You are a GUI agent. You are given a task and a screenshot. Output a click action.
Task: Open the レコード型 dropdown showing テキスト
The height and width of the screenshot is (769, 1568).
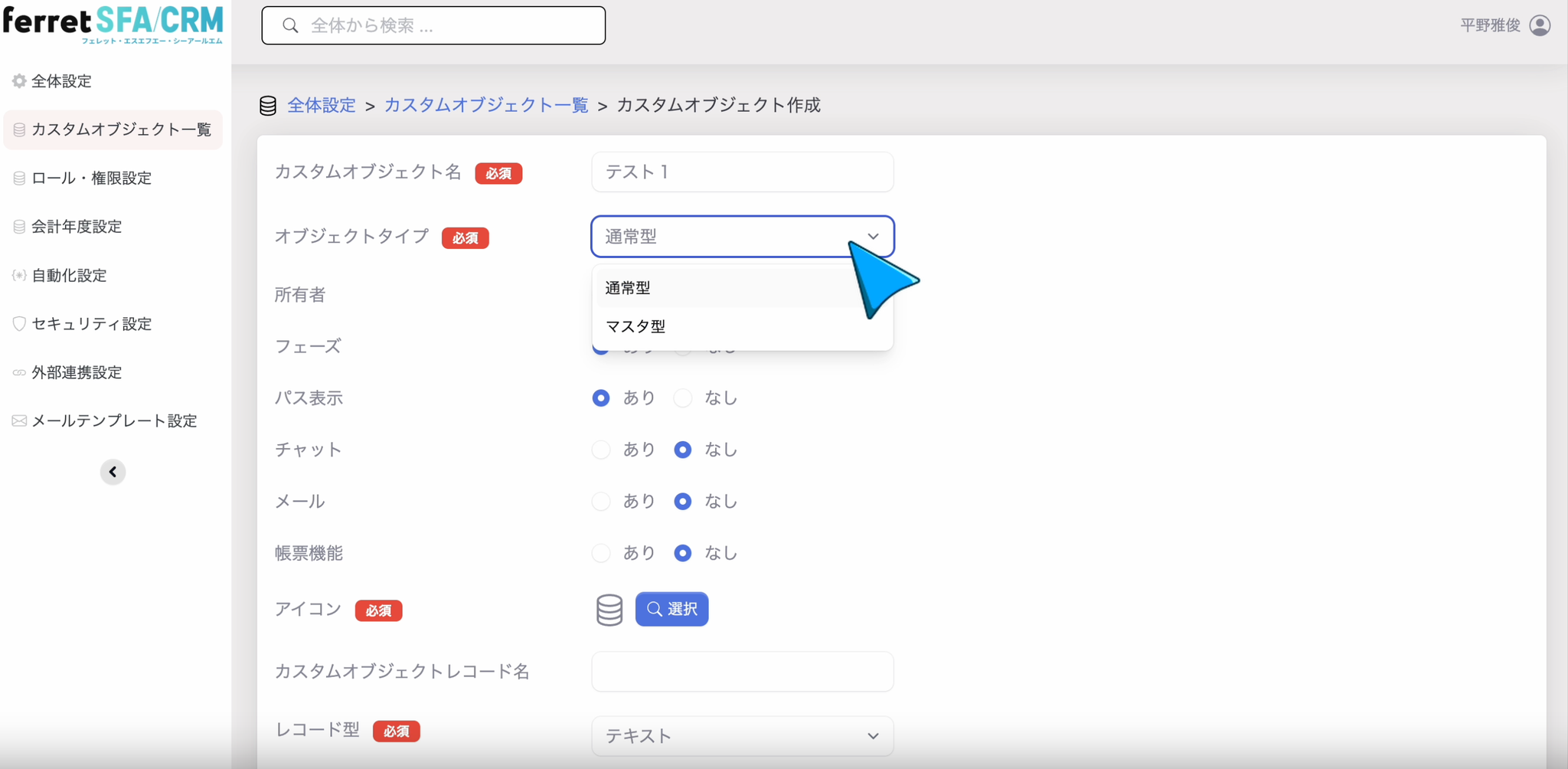pyautogui.click(x=742, y=736)
